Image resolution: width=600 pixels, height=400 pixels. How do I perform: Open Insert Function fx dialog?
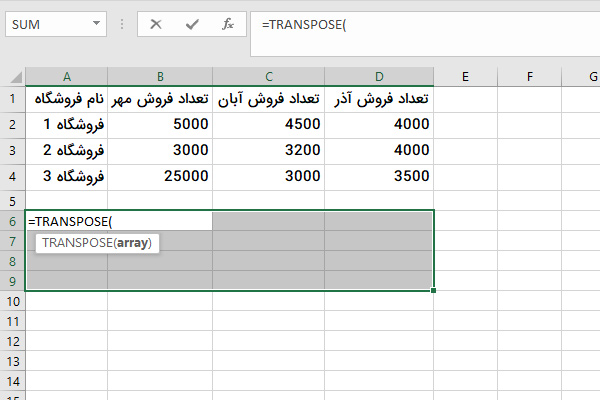point(228,24)
